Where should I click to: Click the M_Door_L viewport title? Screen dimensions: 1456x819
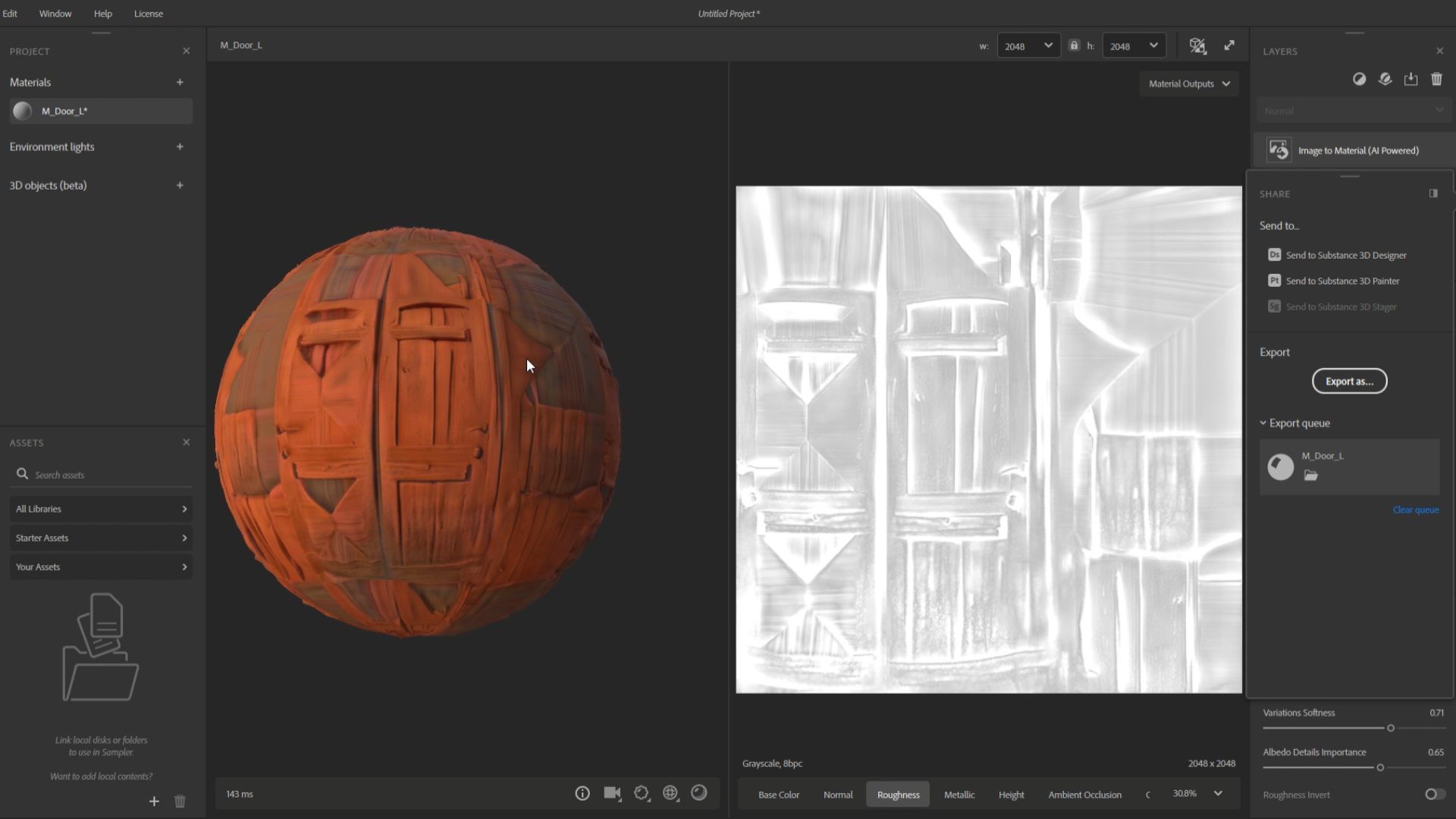pos(241,45)
